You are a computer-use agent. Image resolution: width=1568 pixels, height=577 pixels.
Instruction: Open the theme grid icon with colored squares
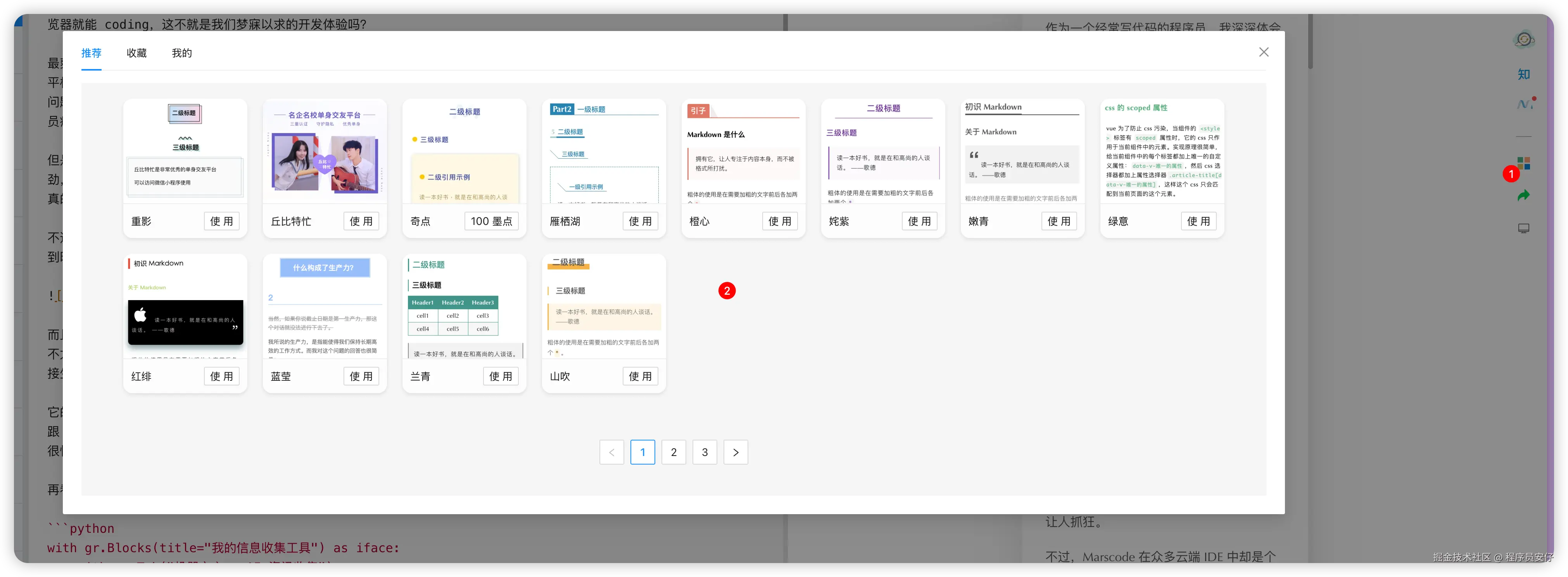click(x=1523, y=162)
